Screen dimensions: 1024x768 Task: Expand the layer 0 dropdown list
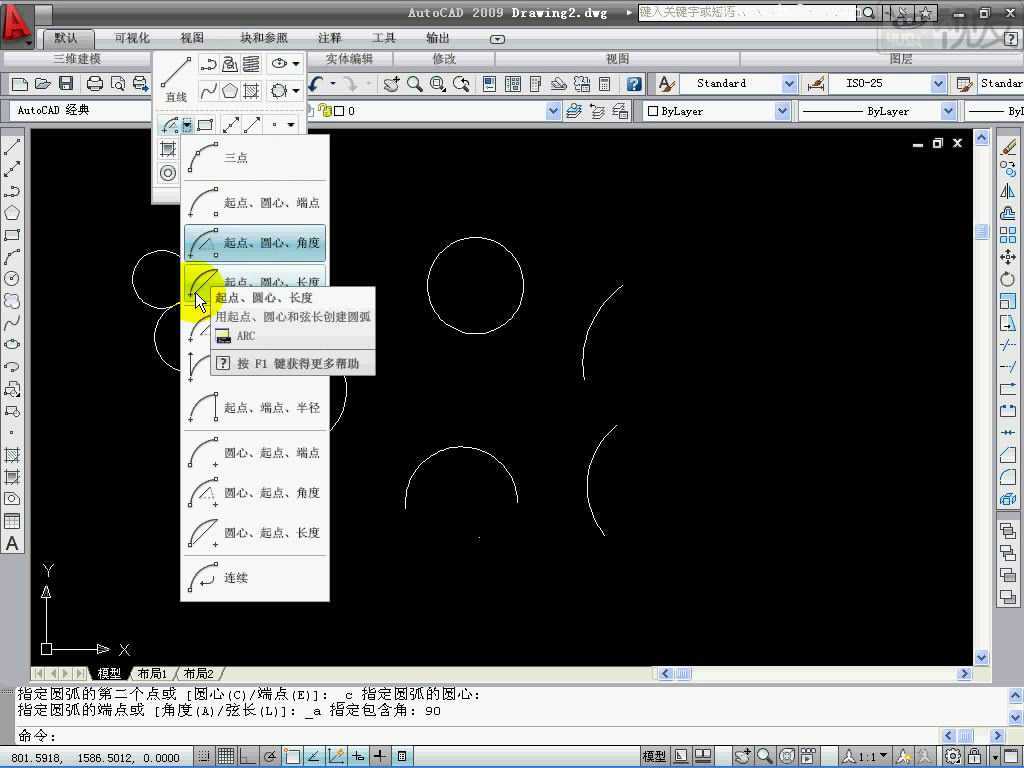tap(553, 111)
